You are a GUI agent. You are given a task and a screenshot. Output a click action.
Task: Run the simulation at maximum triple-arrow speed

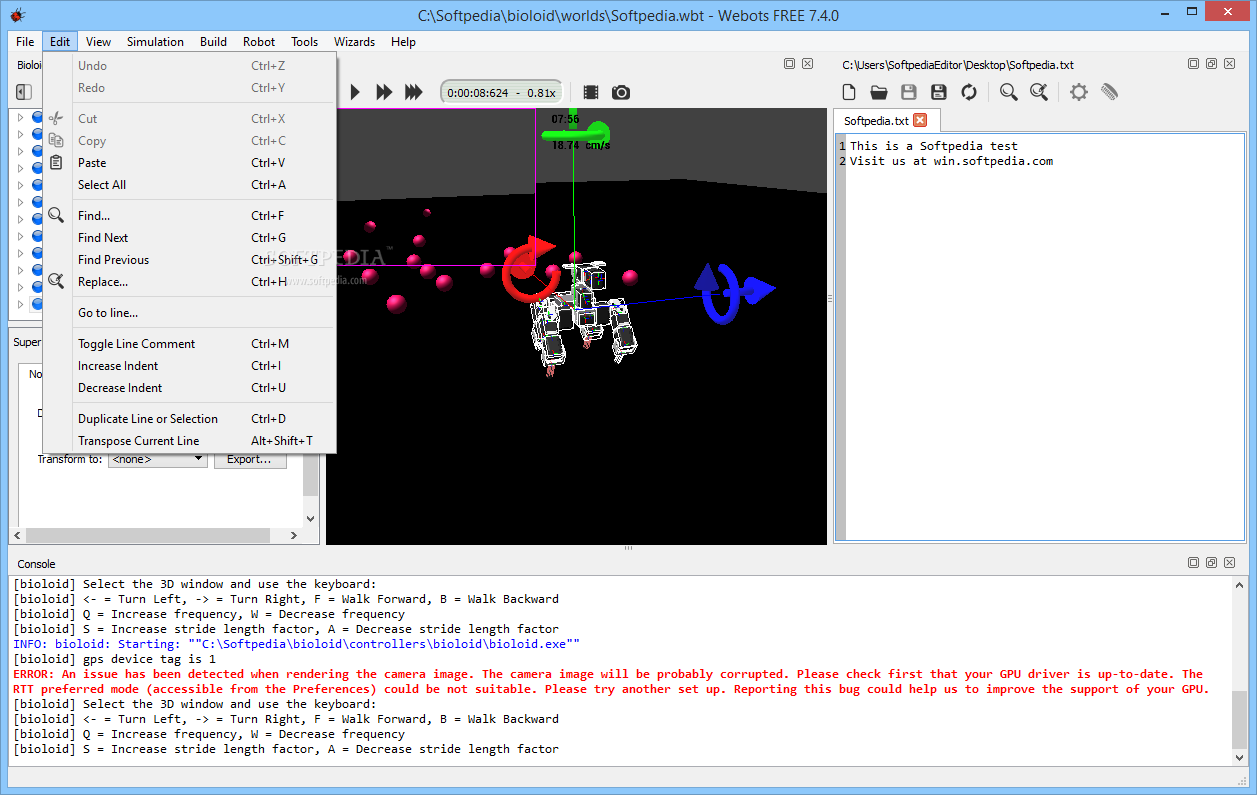point(414,92)
